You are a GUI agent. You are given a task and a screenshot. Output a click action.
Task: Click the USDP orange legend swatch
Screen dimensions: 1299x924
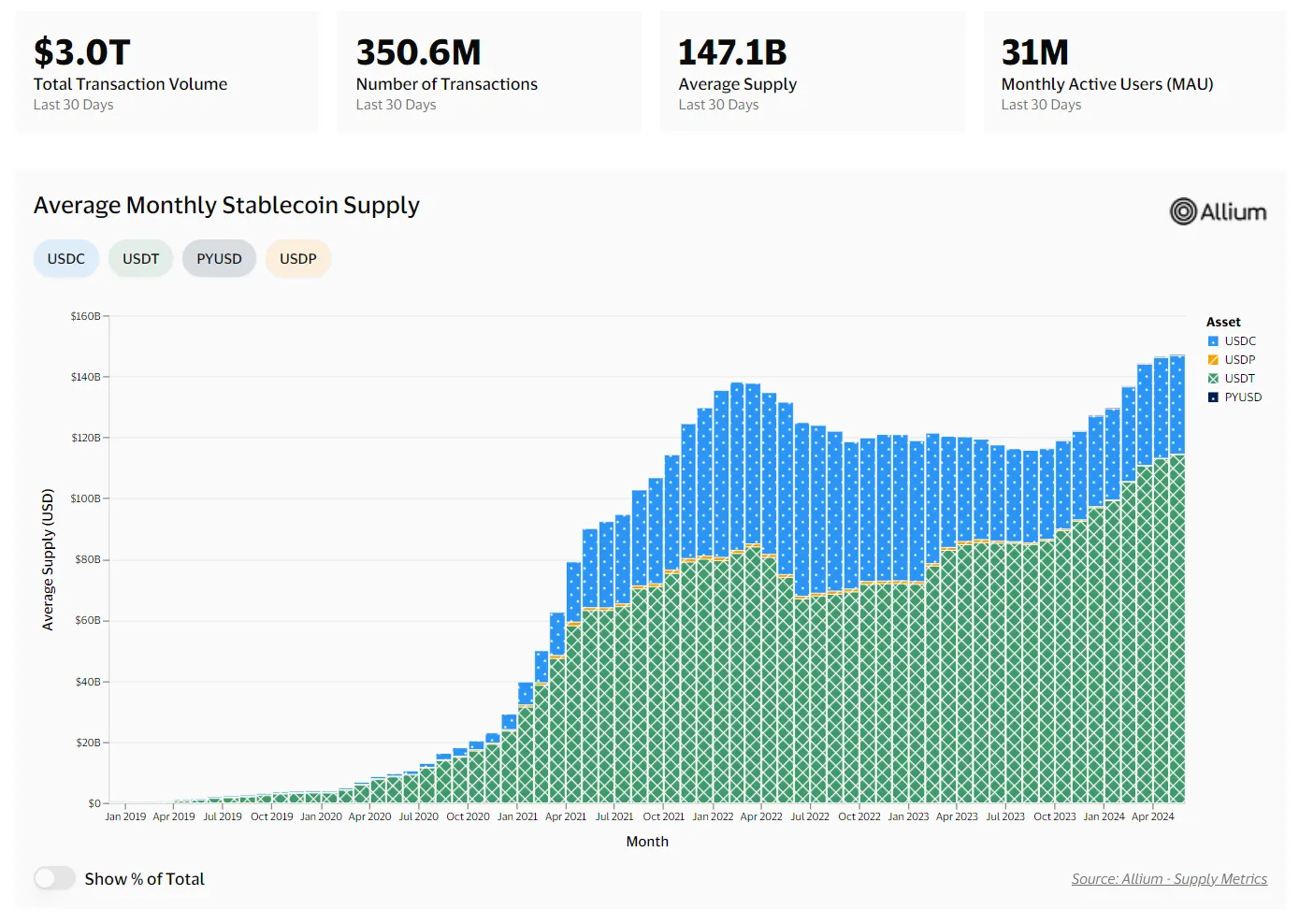pyautogui.click(x=1213, y=360)
